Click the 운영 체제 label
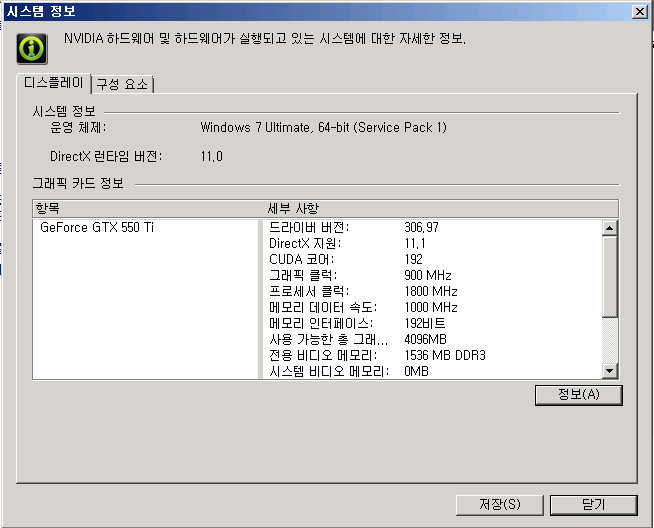654x528 pixels. (x=78, y=127)
